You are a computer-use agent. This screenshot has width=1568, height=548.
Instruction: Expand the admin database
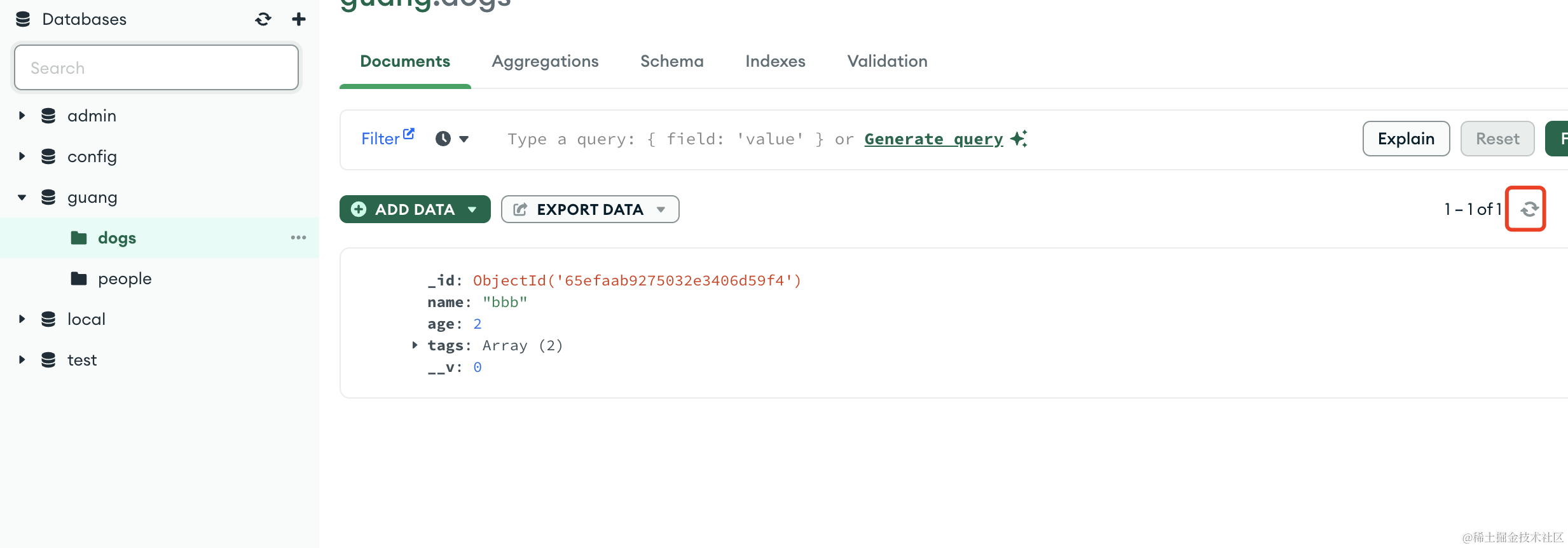tap(22, 116)
